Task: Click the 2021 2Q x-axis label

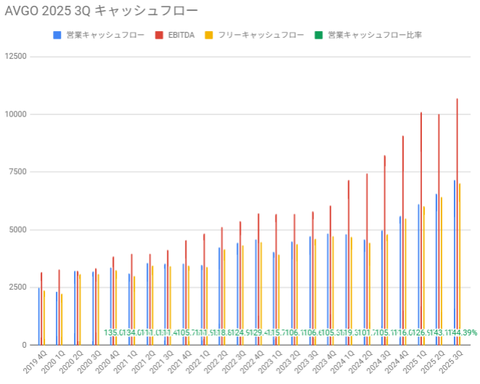Action: 144,361
